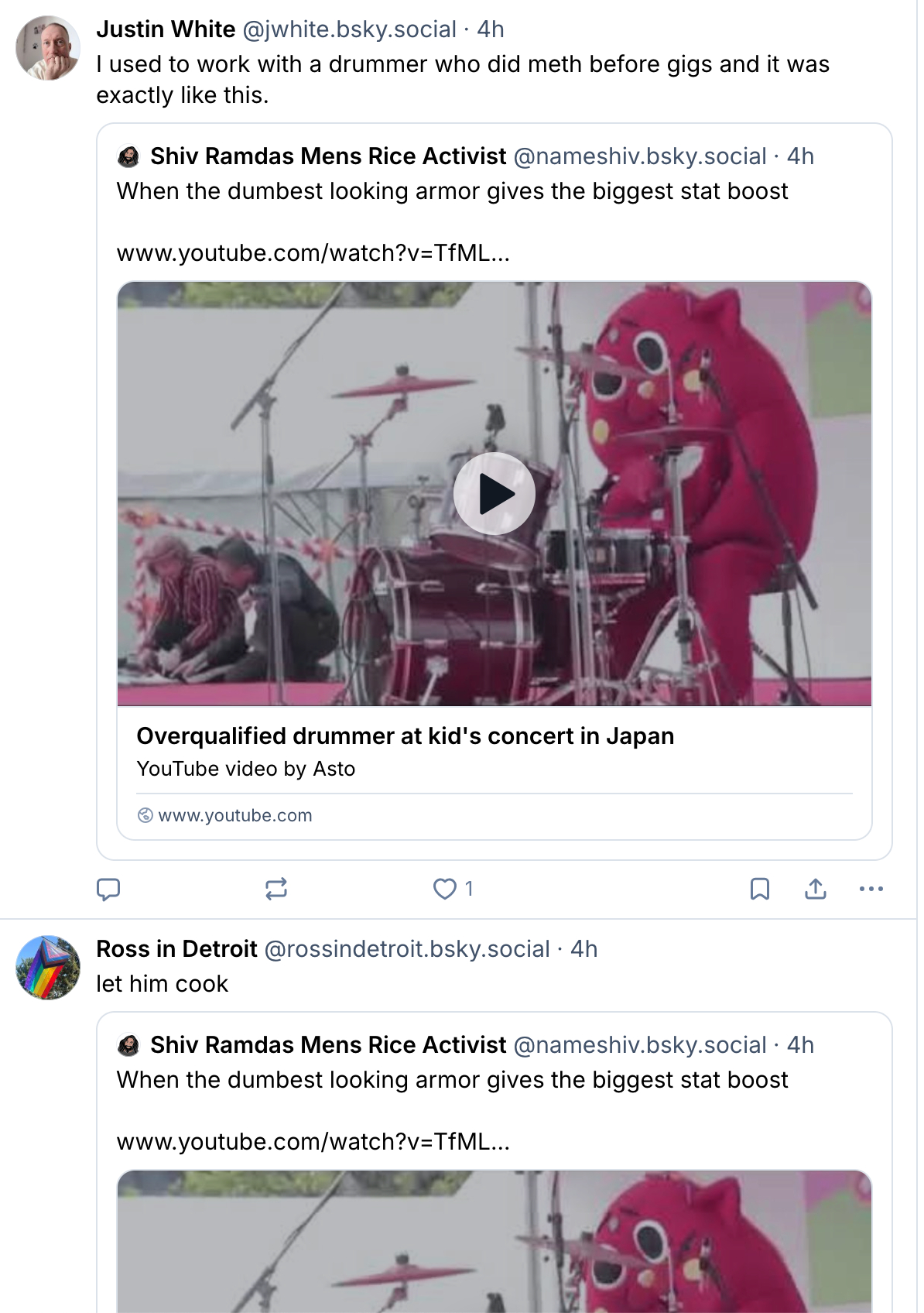Share Justin White's post via share icon

[x=816, y=889]
